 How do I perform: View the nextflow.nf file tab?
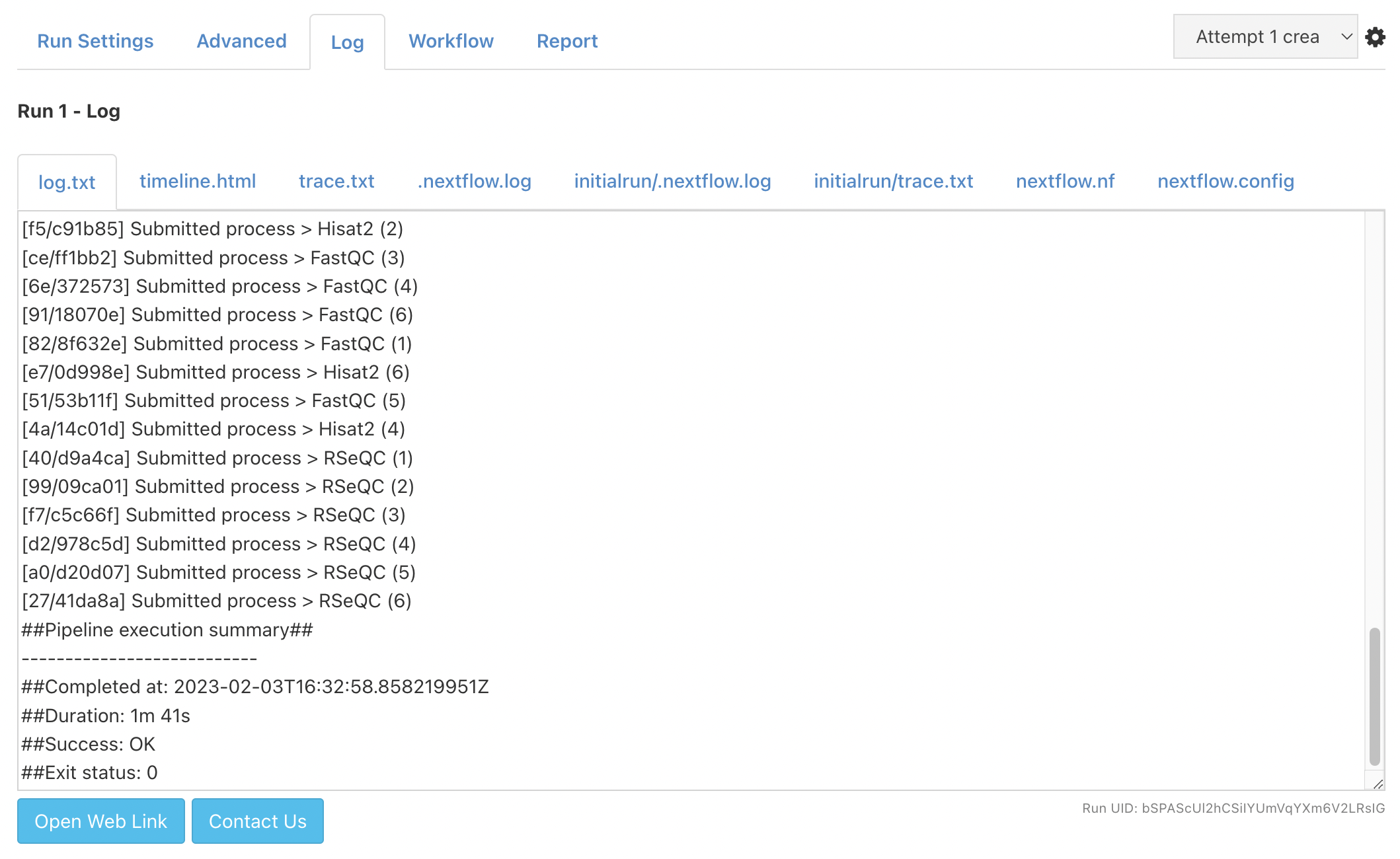[1065, 181]
